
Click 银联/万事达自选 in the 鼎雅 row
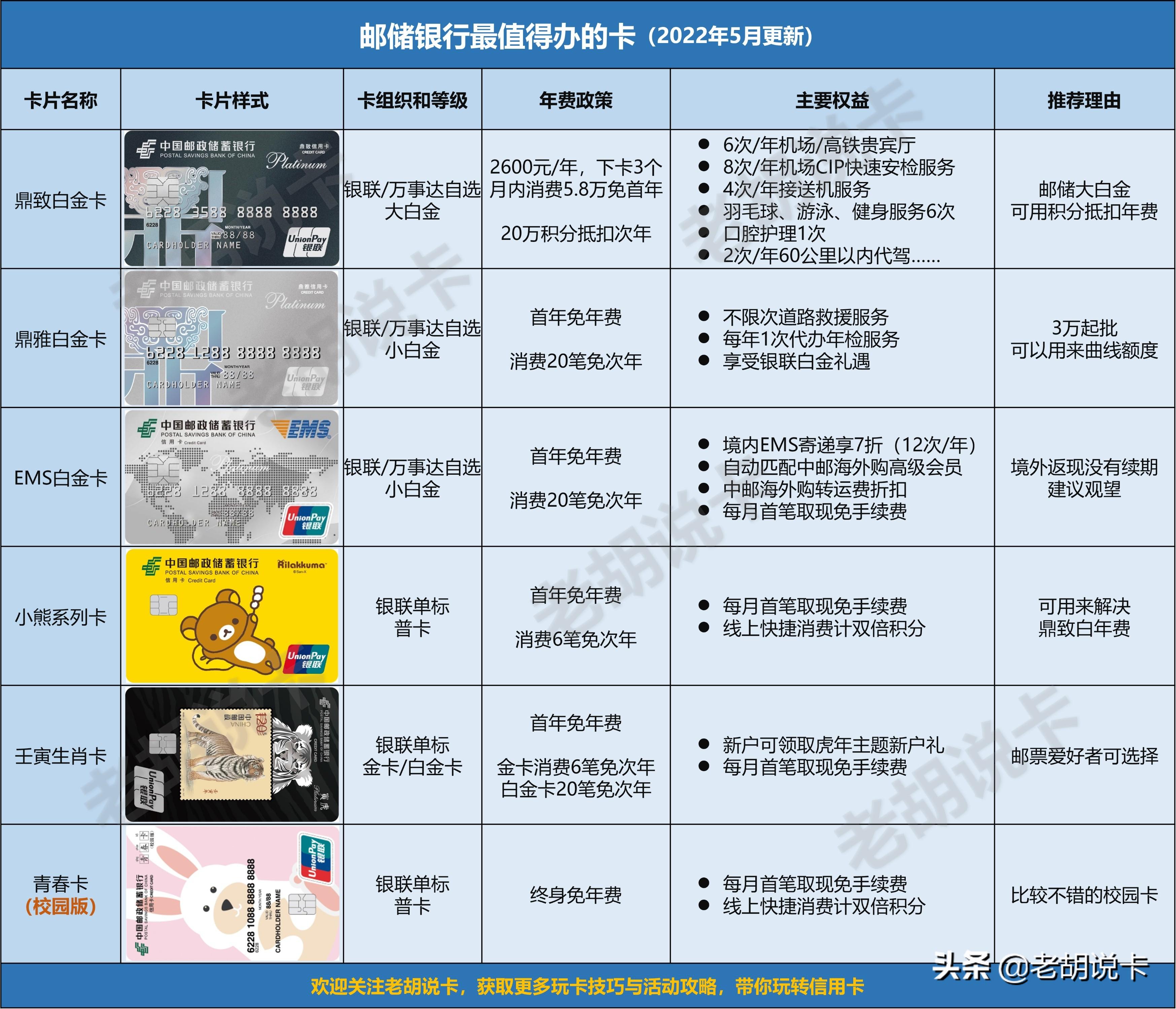tap(413, 328)
